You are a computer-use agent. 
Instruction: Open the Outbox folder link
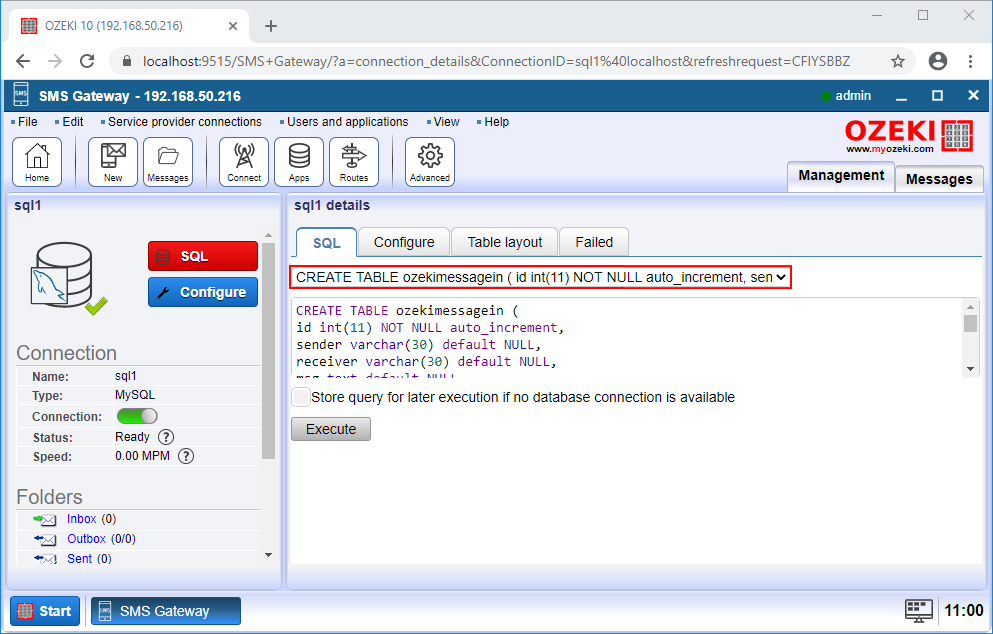85,538
